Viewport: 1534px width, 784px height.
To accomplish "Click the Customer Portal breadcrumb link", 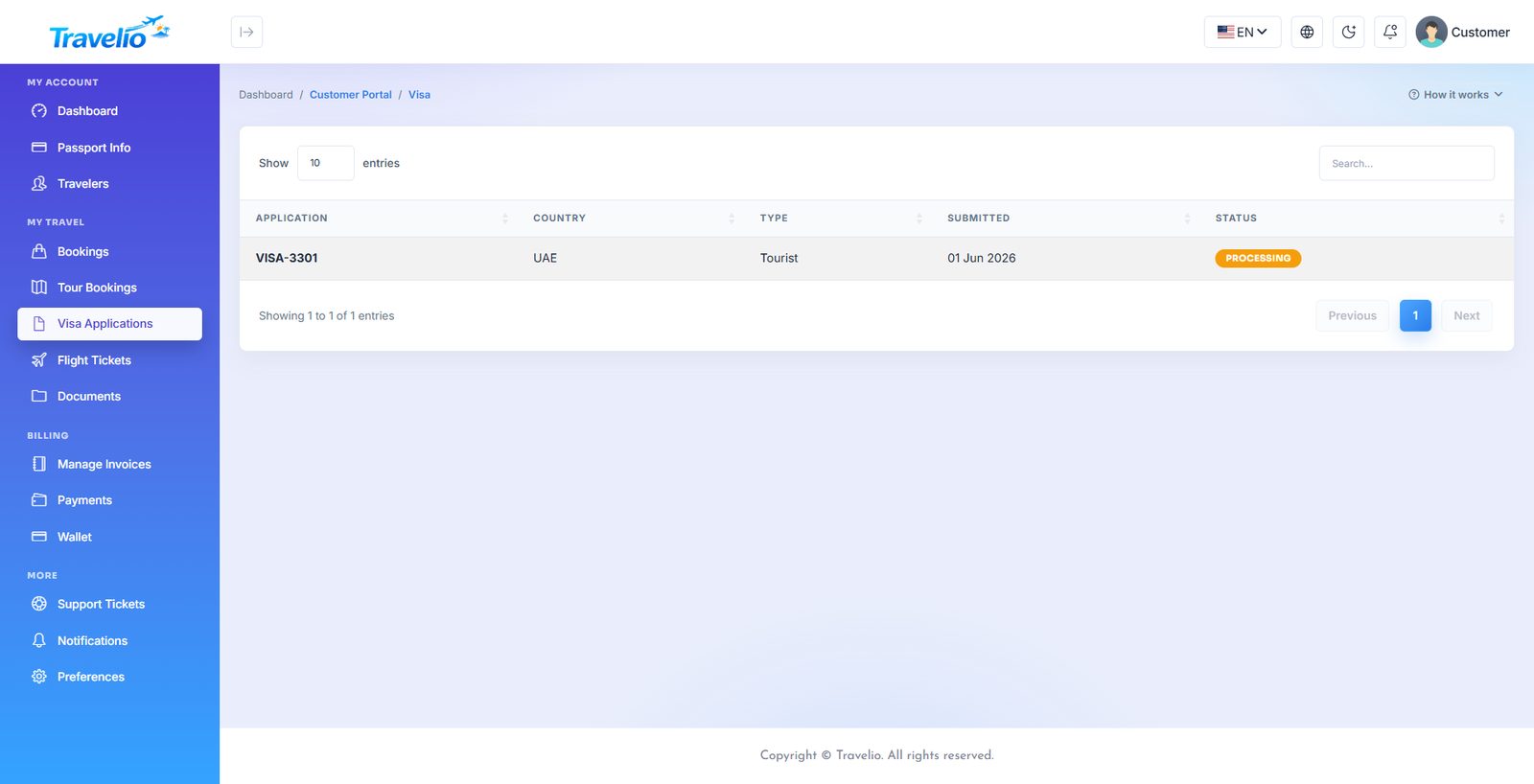I will [351, 95].
